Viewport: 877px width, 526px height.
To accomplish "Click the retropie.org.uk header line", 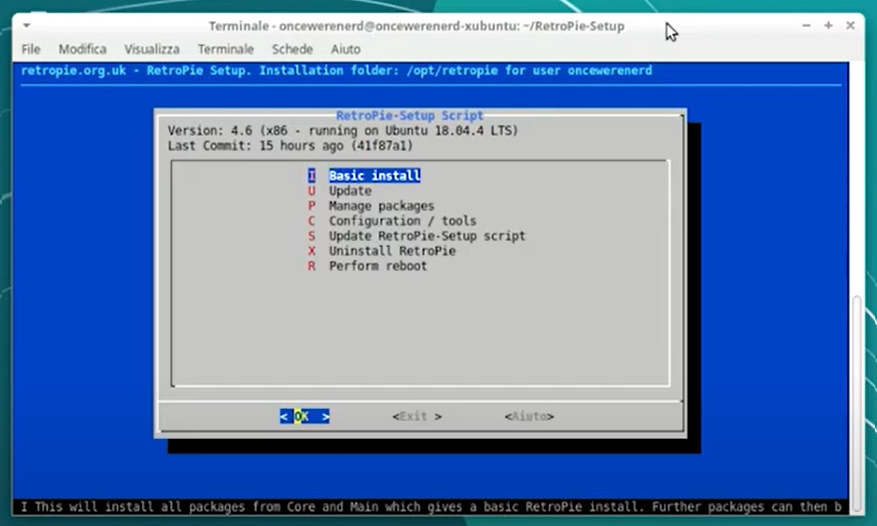I will [336, 71].
